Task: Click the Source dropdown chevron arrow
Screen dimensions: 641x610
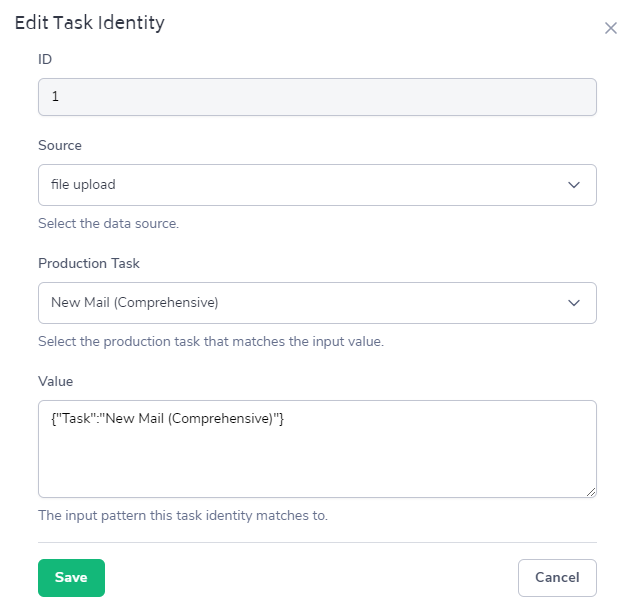Action: point(574,185)
